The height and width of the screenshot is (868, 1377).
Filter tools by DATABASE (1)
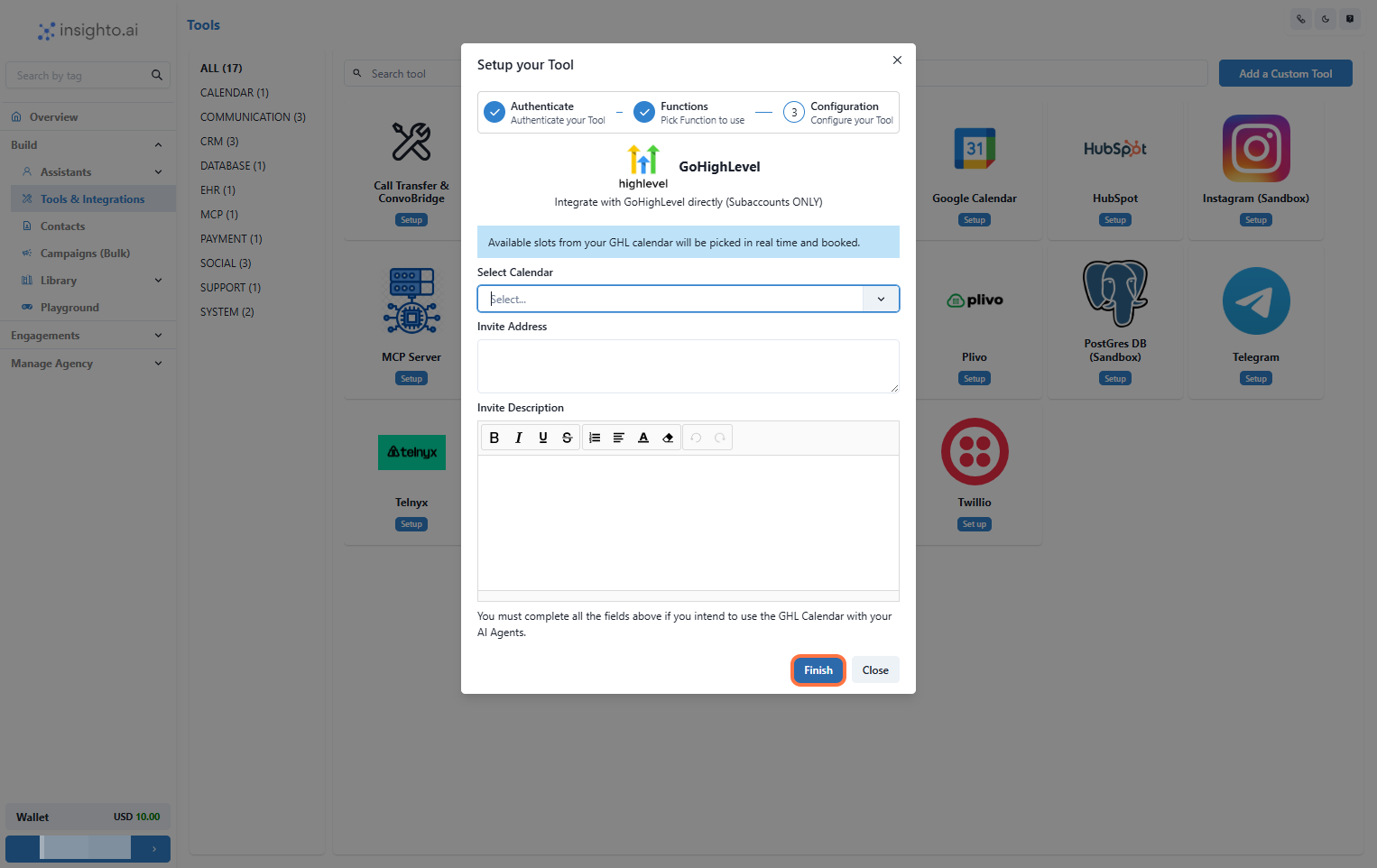[x=233, y=166]
